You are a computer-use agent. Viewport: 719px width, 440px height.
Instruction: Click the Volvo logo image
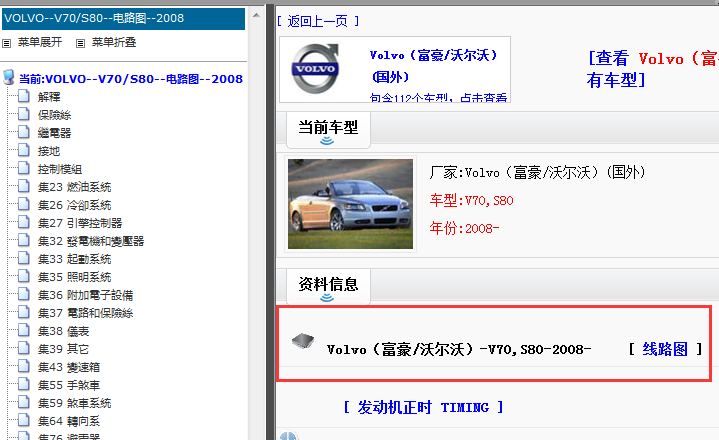(315, 69)
